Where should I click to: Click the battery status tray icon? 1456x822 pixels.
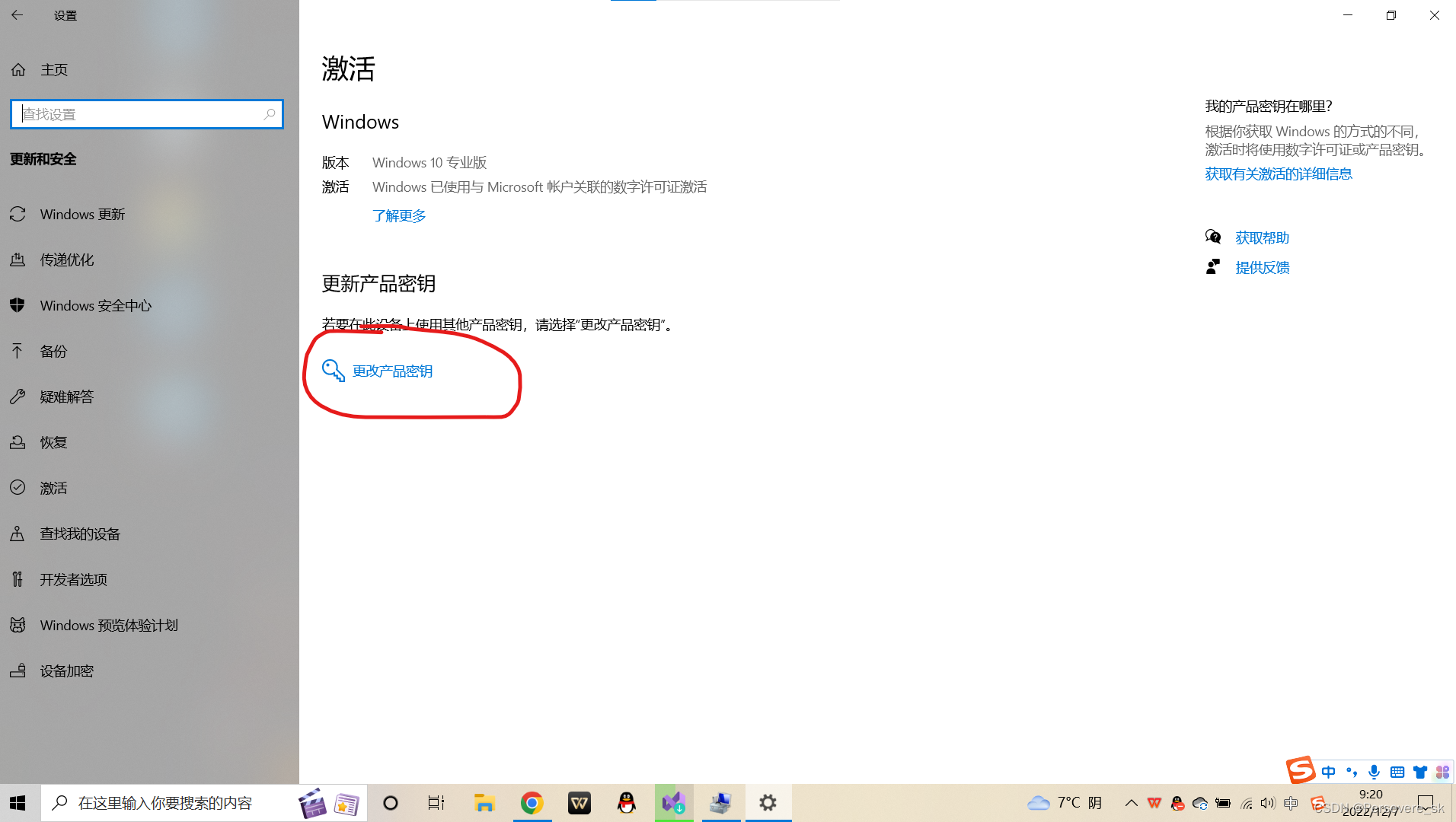coord(1223,803)
